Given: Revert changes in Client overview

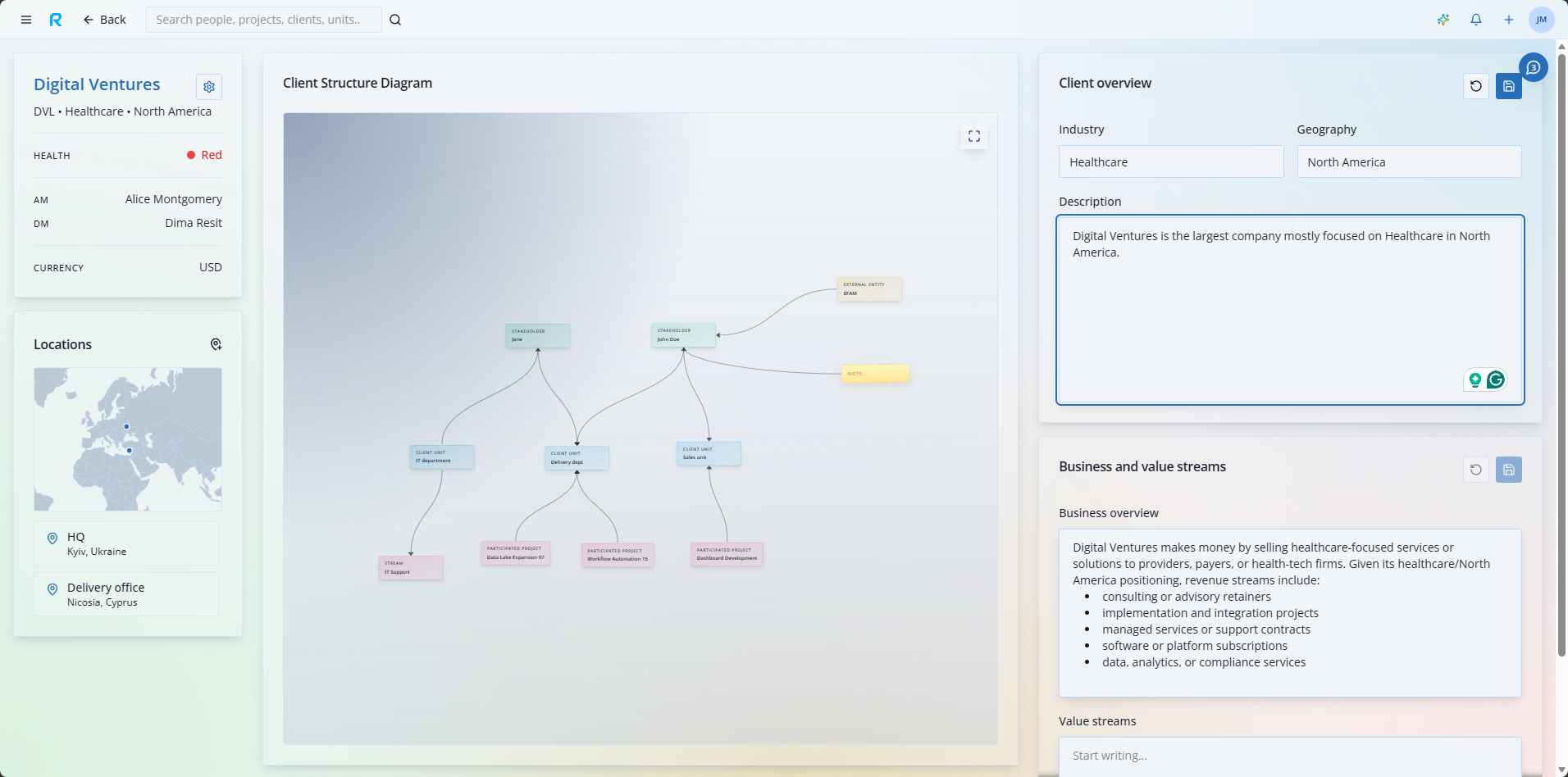Looking at the screenshot, I should pyautogui.click(x=1476, y=86).
